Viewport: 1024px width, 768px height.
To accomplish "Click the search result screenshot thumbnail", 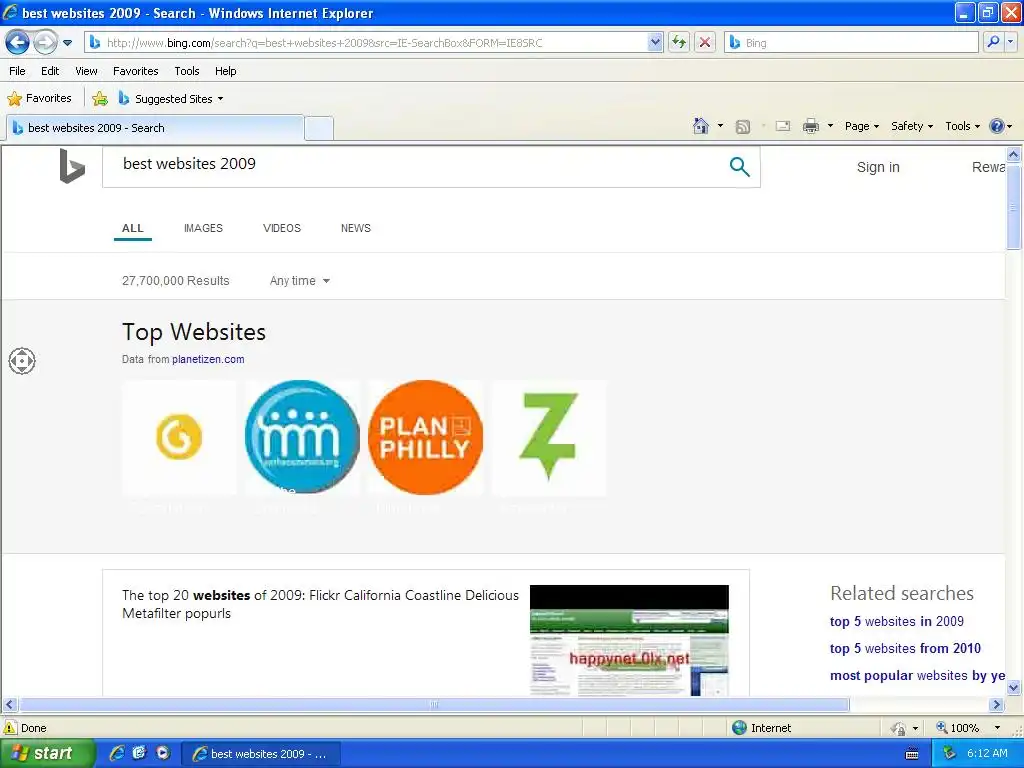I will pyautogui.click(x=629, y=640).
